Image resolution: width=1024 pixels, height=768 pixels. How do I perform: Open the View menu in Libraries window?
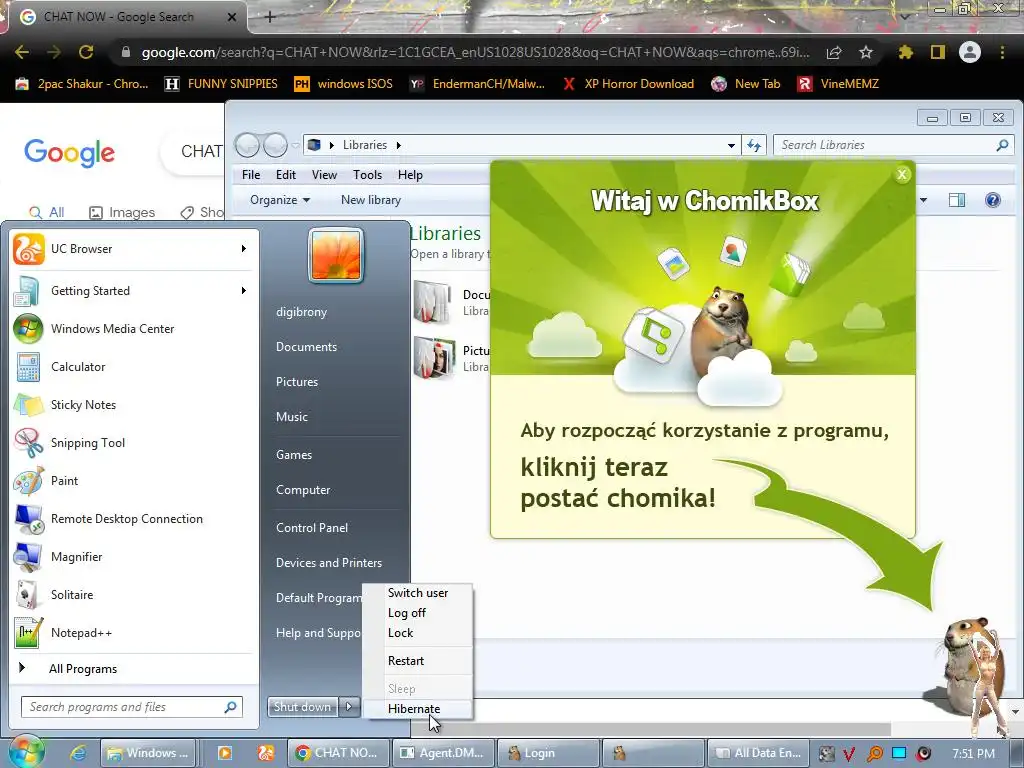[324, 175]
